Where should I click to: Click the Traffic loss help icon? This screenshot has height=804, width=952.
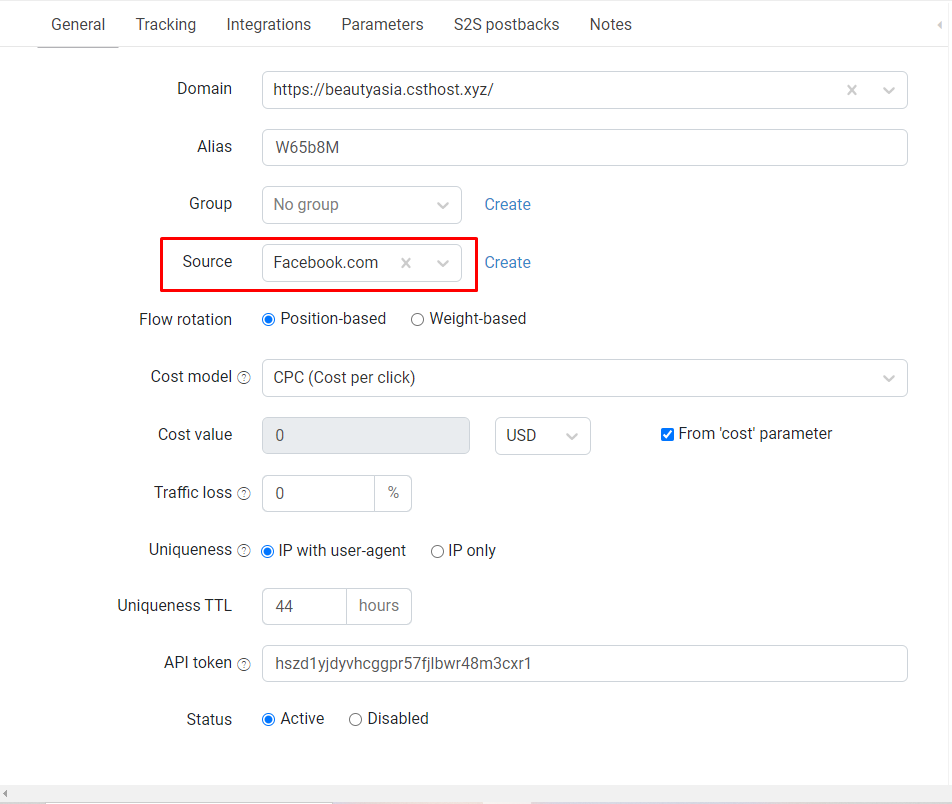pos(243,493)
